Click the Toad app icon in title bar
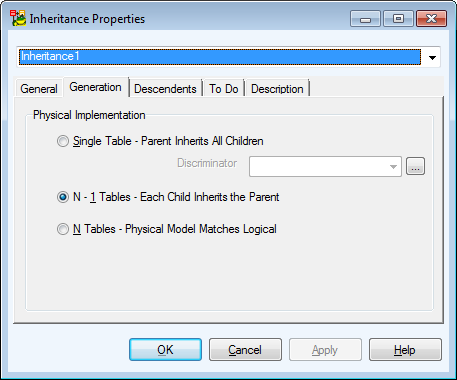The width and height of the screenshot is (457, 380). (18, 18)
